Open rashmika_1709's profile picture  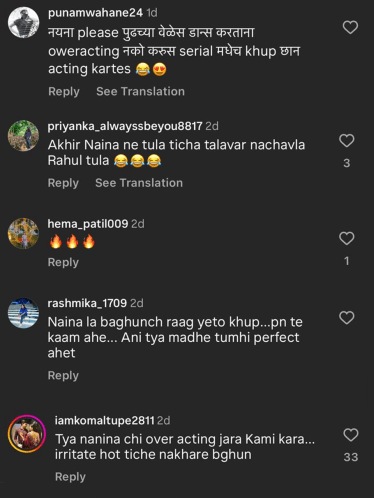[23, 313]
